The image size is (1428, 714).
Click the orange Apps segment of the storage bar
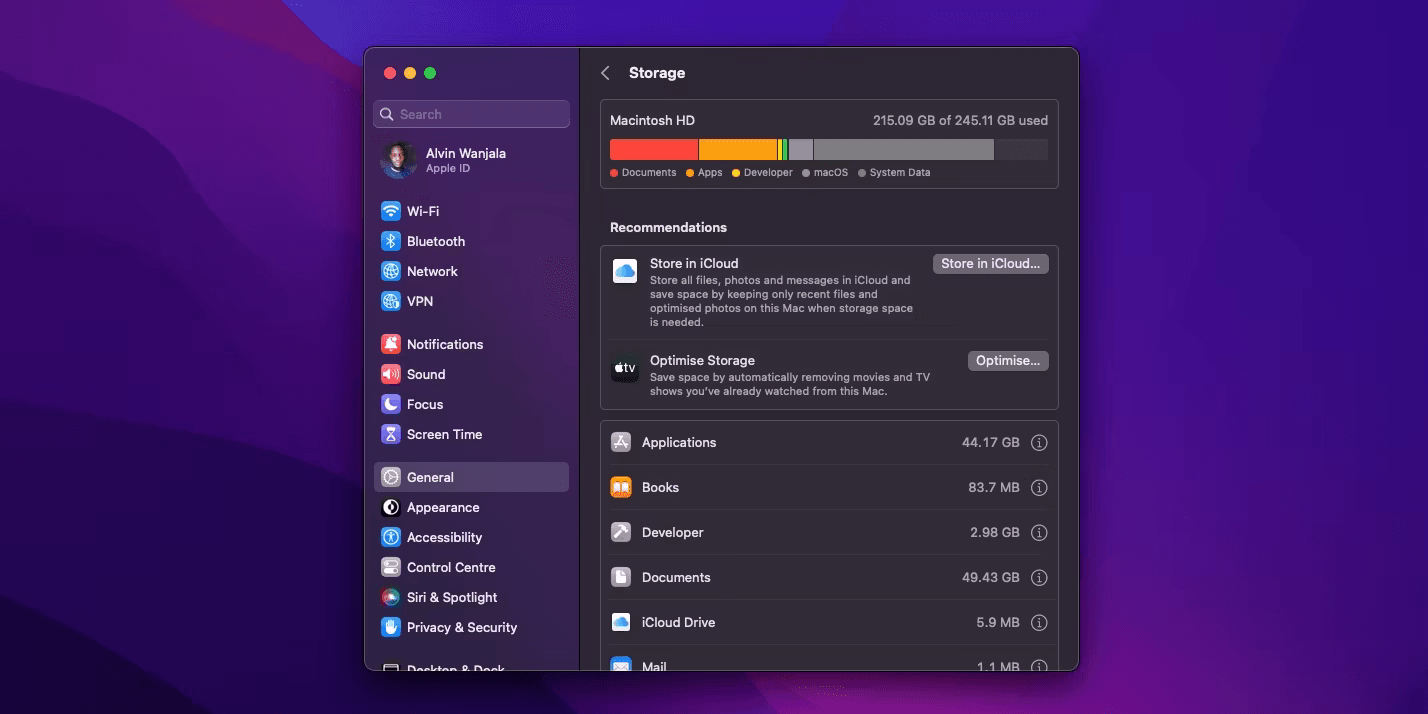pyautogui.click(x=738, y=149)
